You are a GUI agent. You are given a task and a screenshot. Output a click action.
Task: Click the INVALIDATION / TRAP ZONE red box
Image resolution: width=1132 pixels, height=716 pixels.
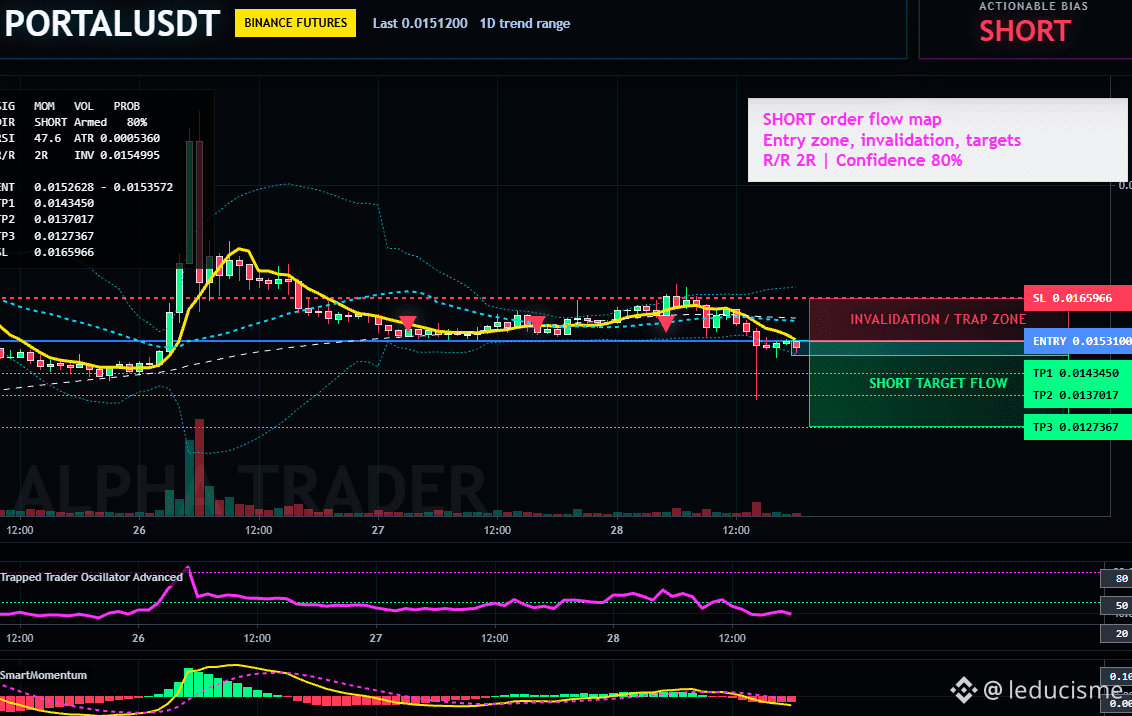pos(937,319)
